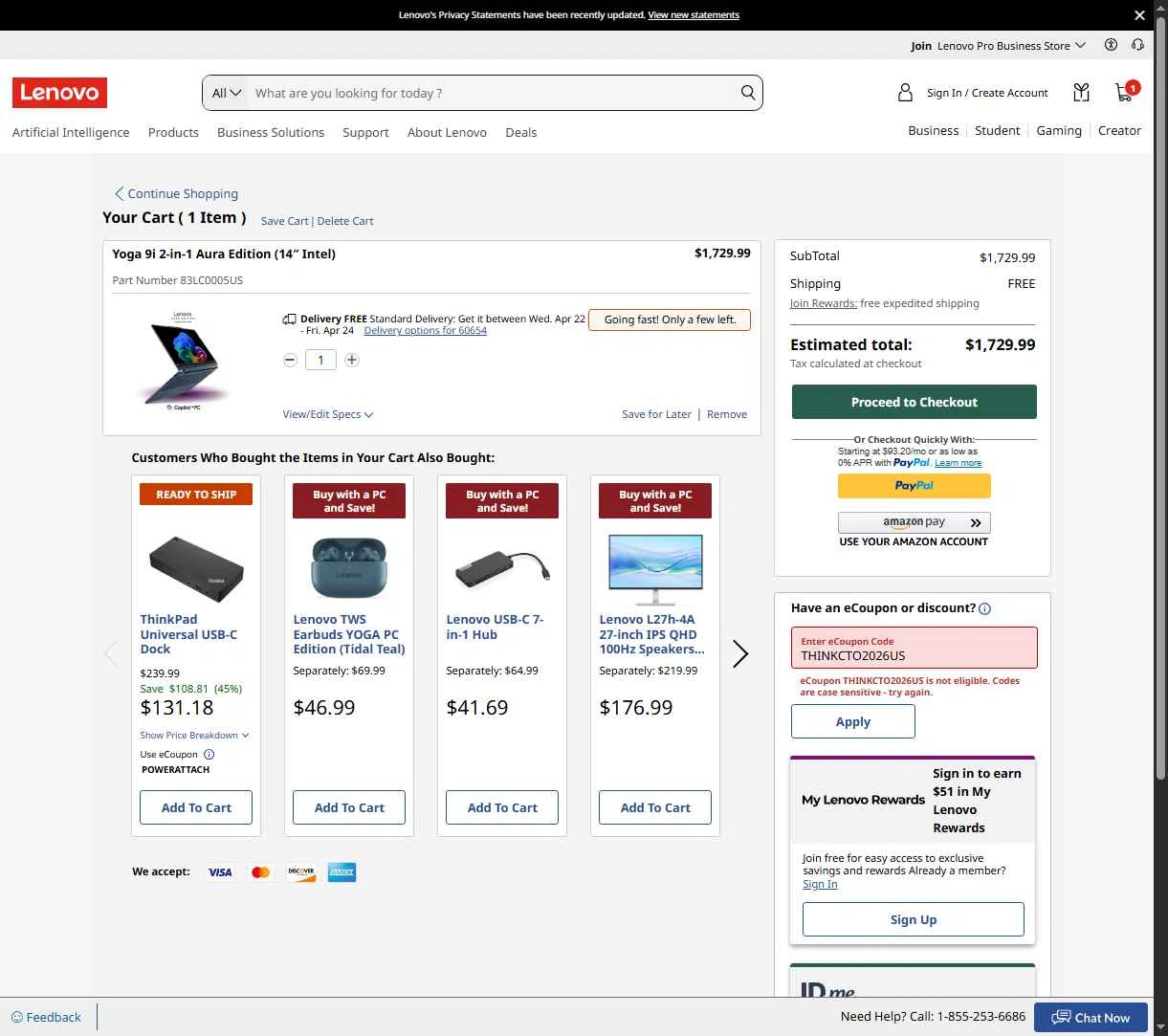Screen dimensions: 1168x1036
Task: Click Save Cart link
Action: click(x=284, y=221)
